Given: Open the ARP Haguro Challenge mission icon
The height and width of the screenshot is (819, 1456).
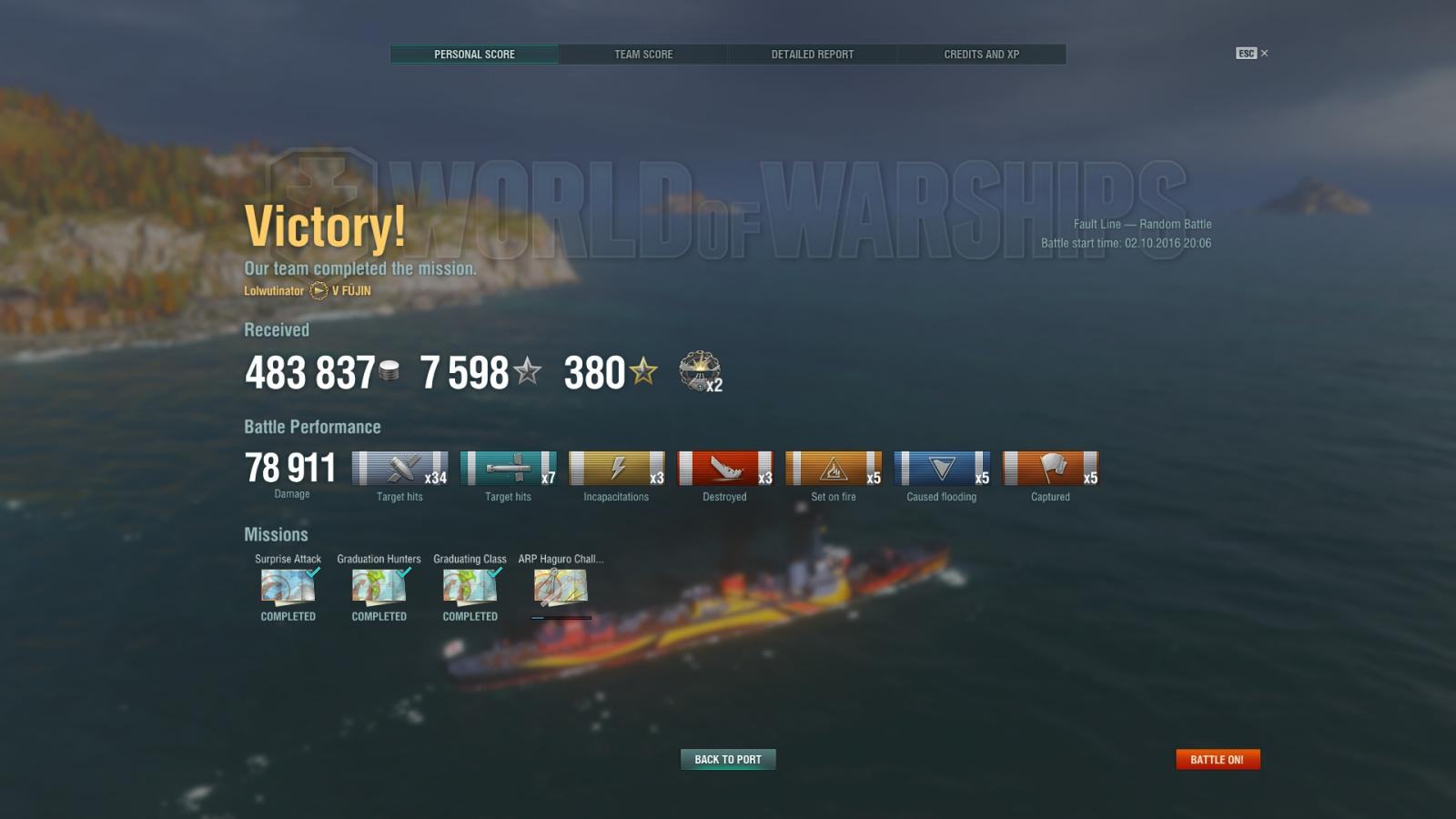Looking at the screenshot, I should [561, 587].
